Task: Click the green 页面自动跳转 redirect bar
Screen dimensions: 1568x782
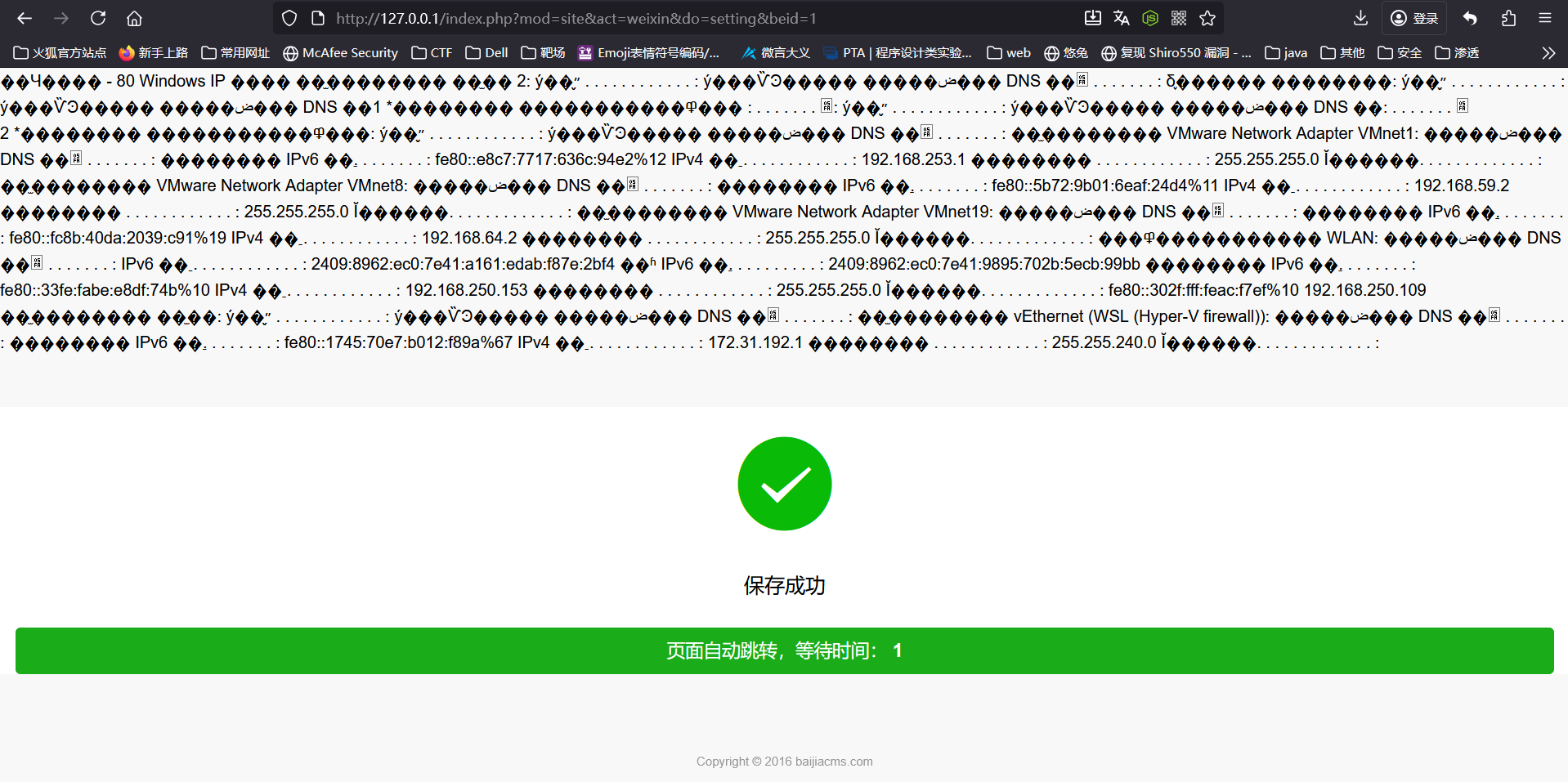Action: 784,650
